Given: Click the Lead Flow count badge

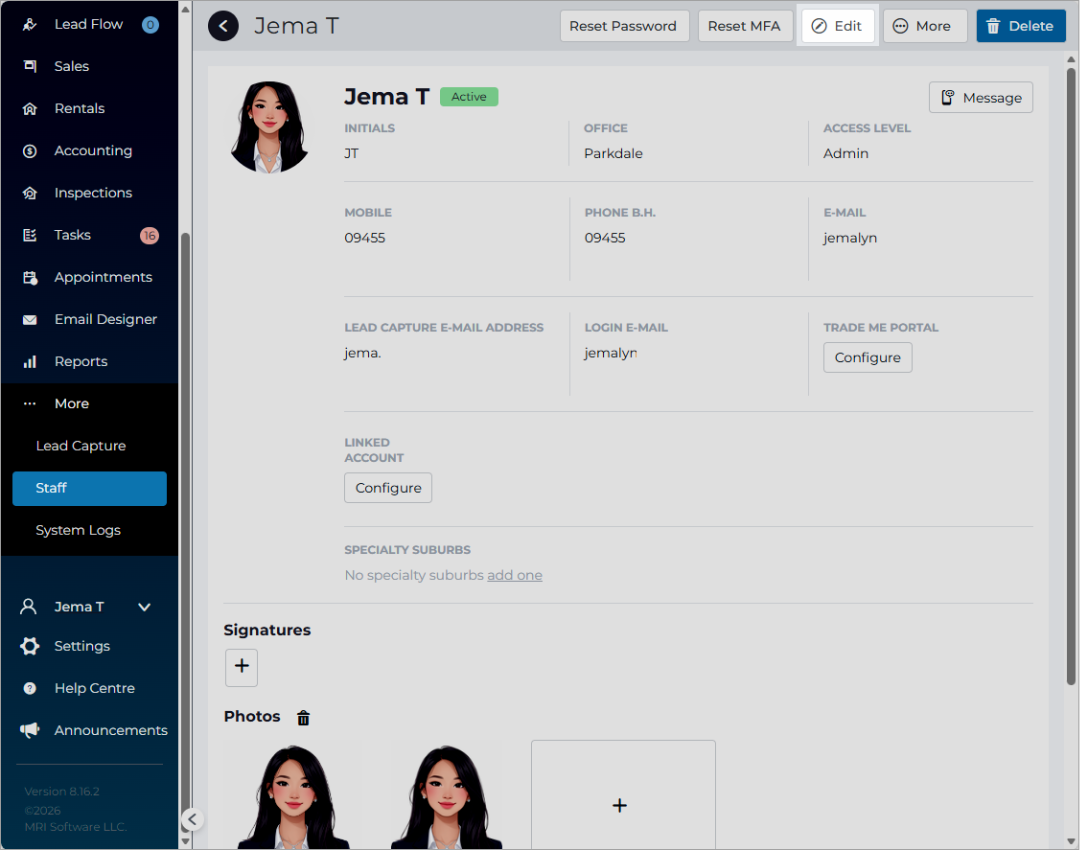Looking at the screenshot, I should (150, 25).
